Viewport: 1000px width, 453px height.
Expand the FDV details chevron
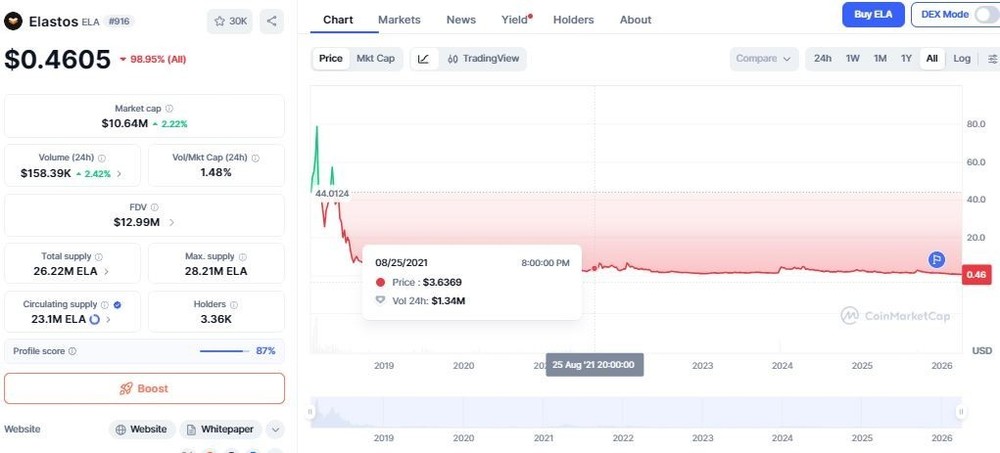click(x=171, y=222)
